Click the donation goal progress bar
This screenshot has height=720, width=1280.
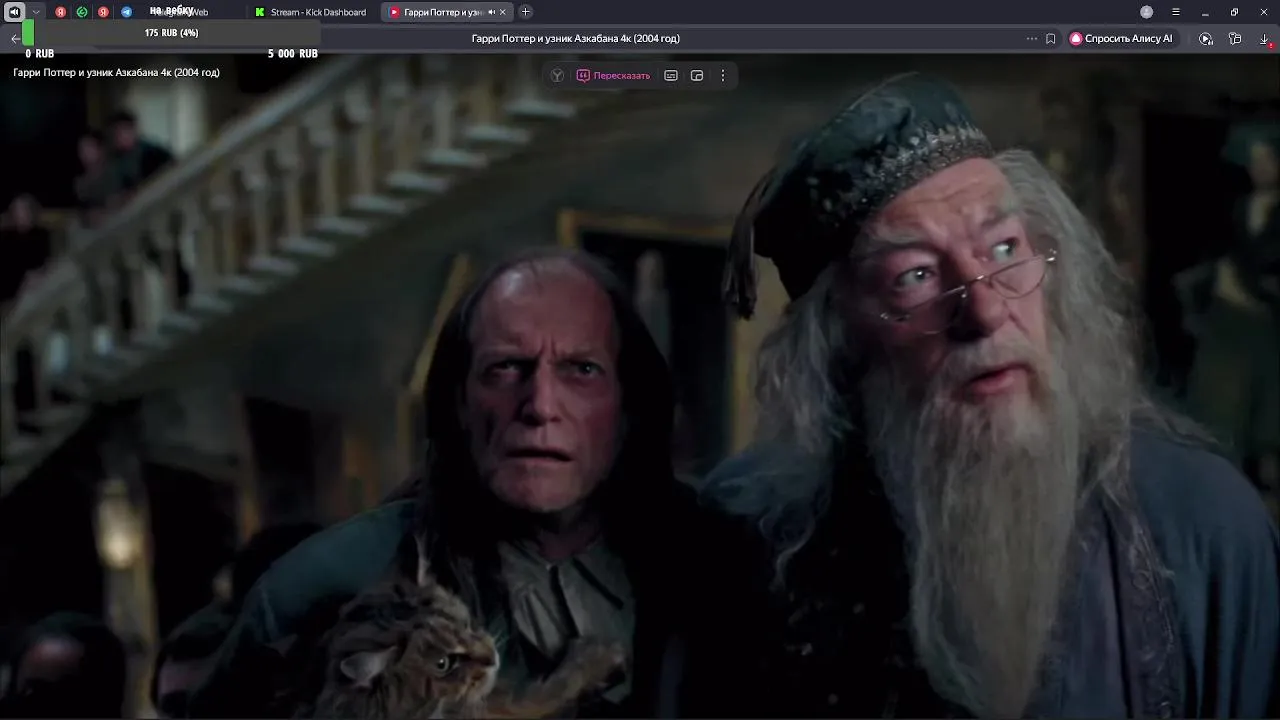[171, 33]
